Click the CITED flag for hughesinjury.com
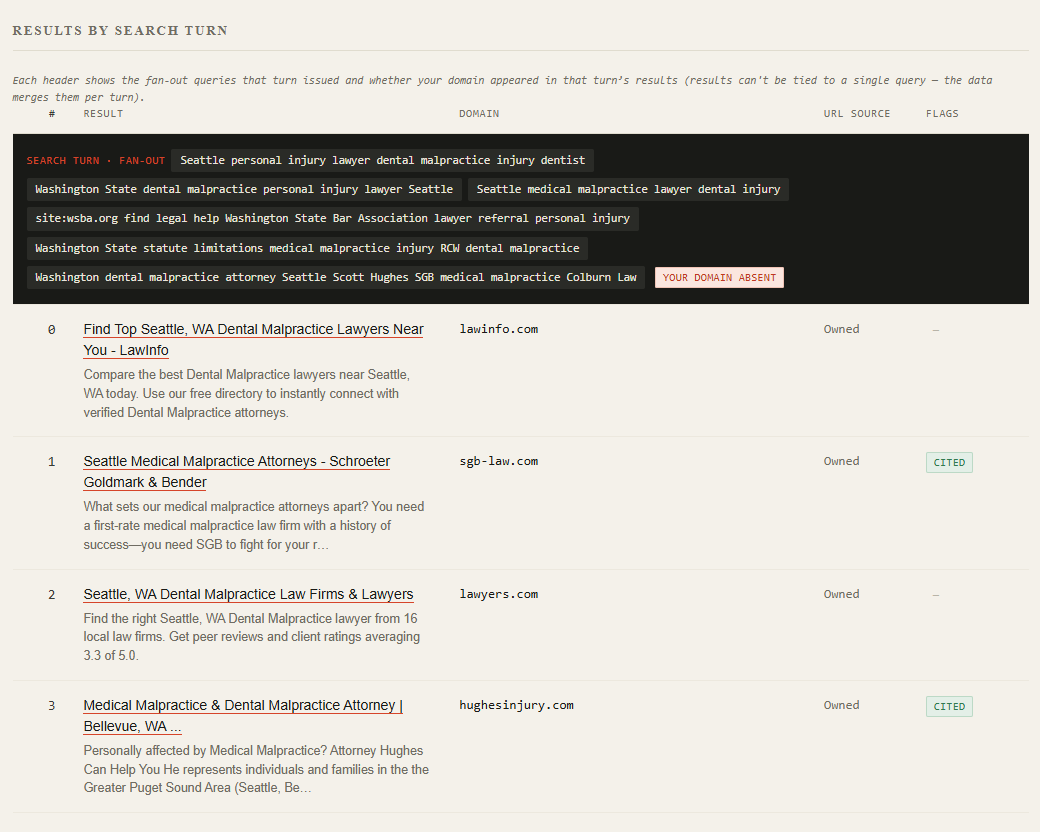 point(949,707)
